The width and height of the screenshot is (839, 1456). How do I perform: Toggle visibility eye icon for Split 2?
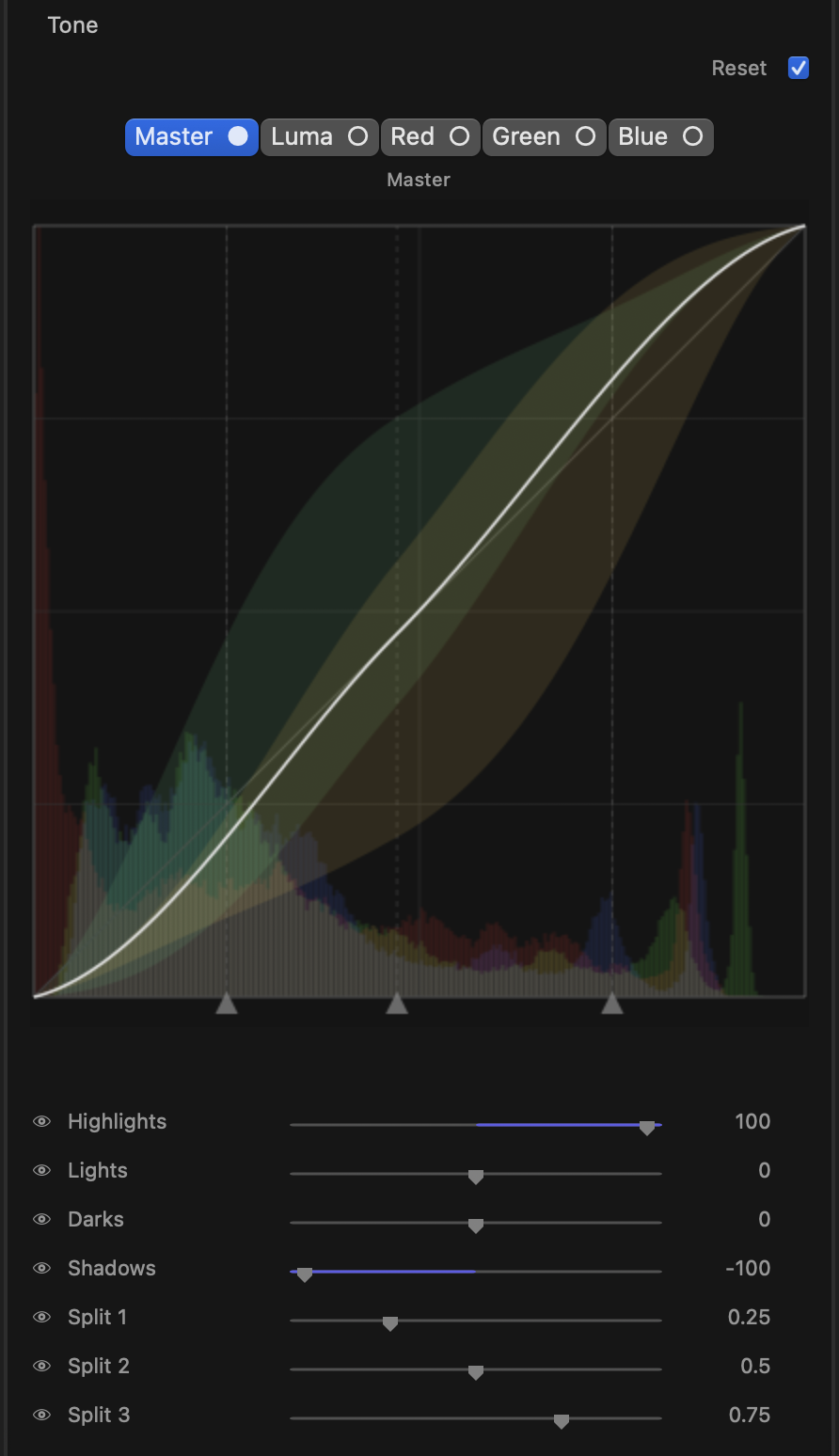coord(41,1366)
